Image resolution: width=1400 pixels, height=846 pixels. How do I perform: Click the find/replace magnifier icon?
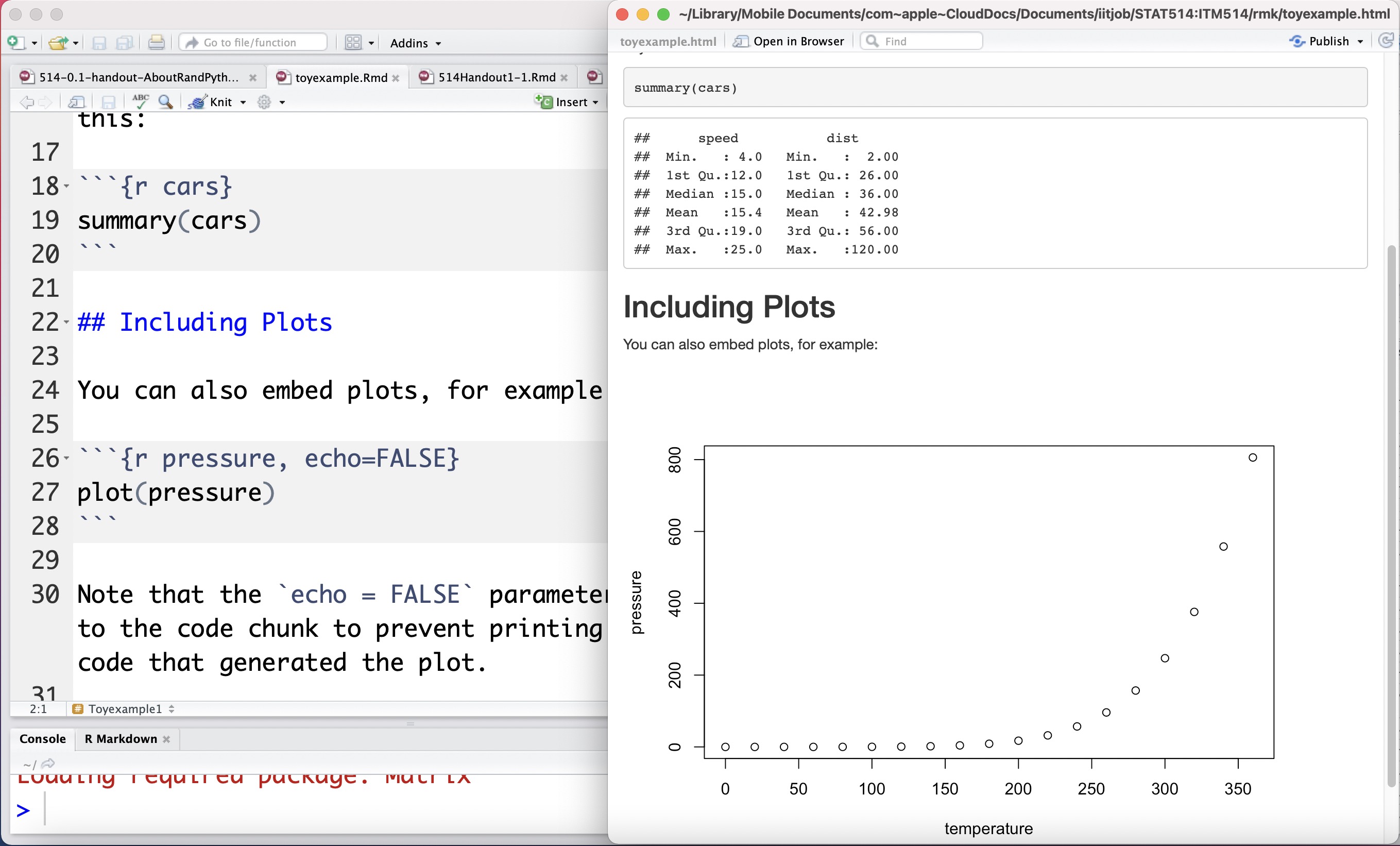click(165, 101)
